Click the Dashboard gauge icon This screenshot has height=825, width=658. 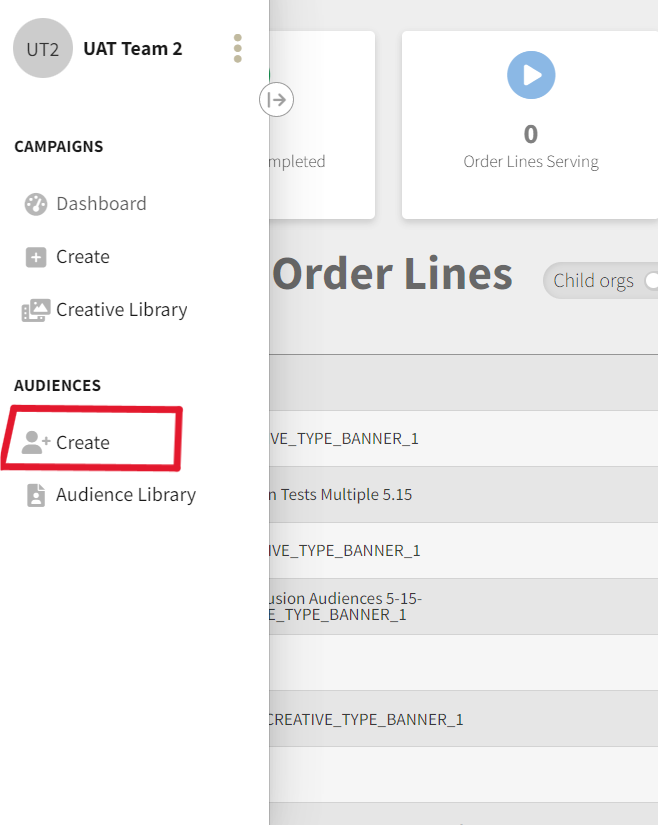[36, 204]
